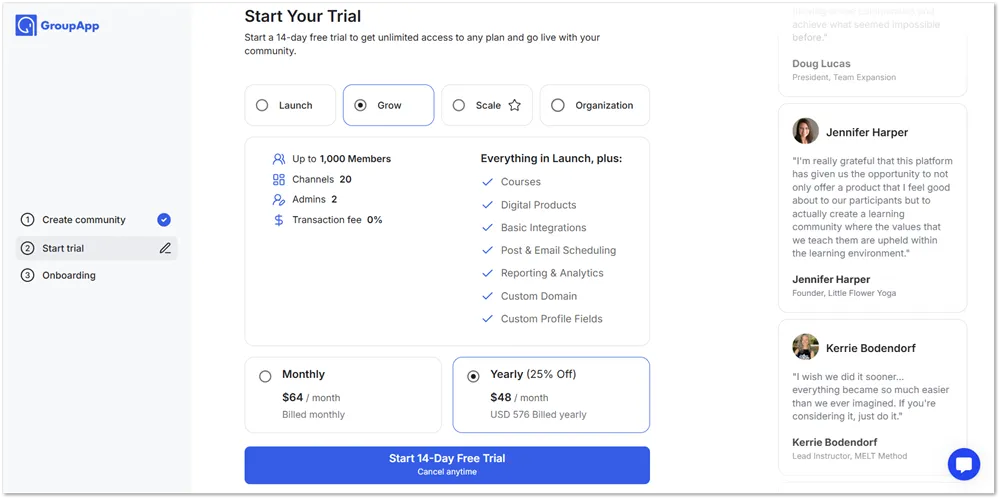The image size is (999, 498).
Task: Select the Organization plan radio button
Action: (x=557, y=106)
